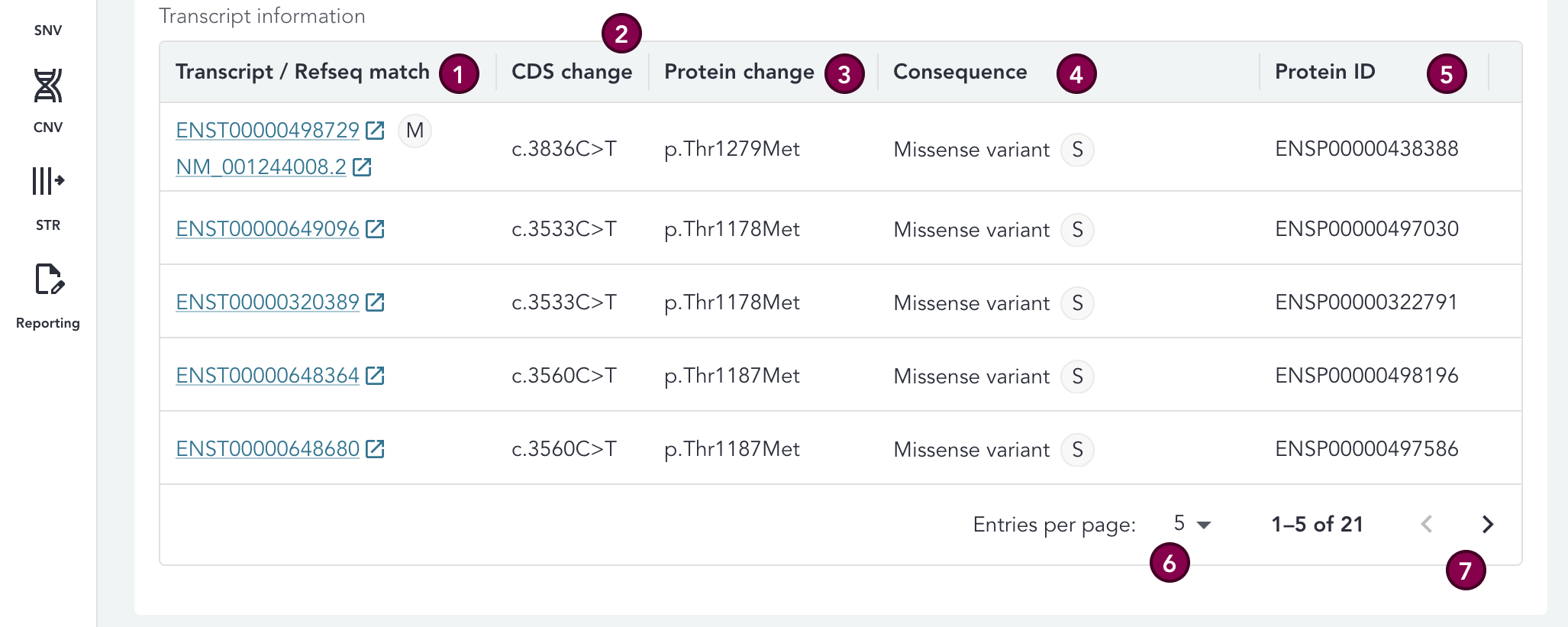Click the CDS change column header
This screenshot has height=627, width=1568.
(x=571, y=72)
